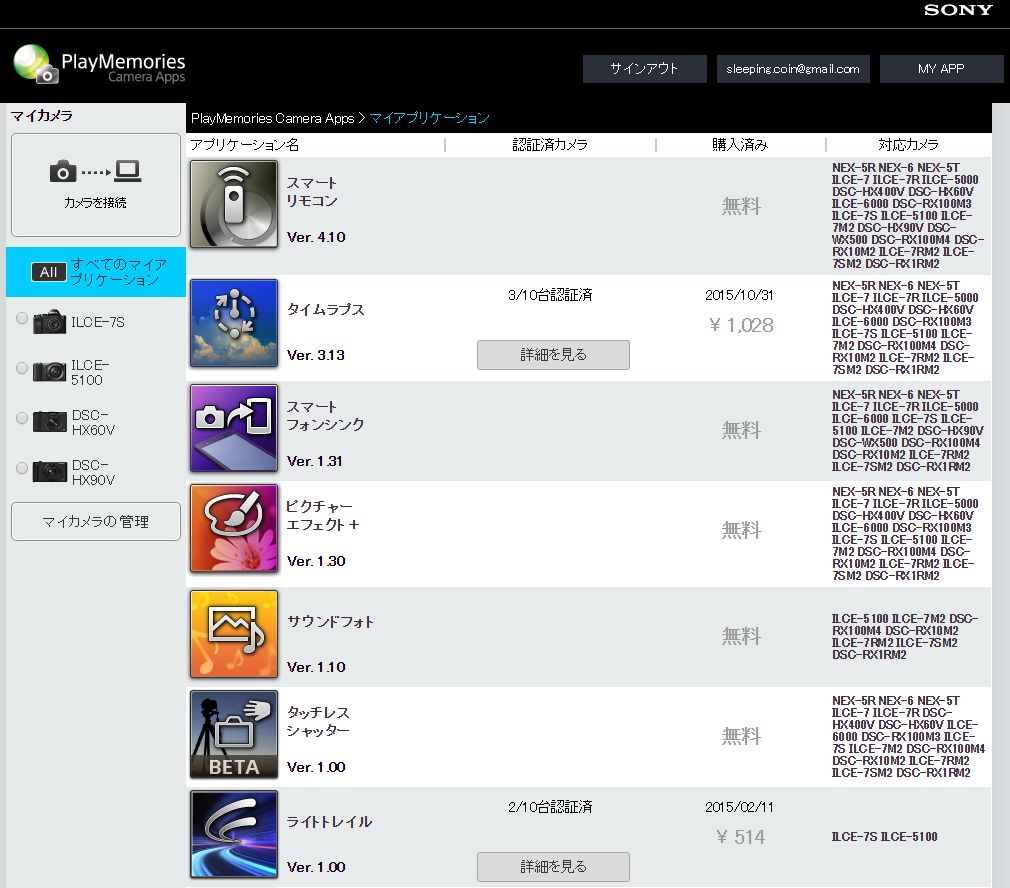Click the スマートリモコン app name
1010x888 pixels.
(x=312, y=192)
